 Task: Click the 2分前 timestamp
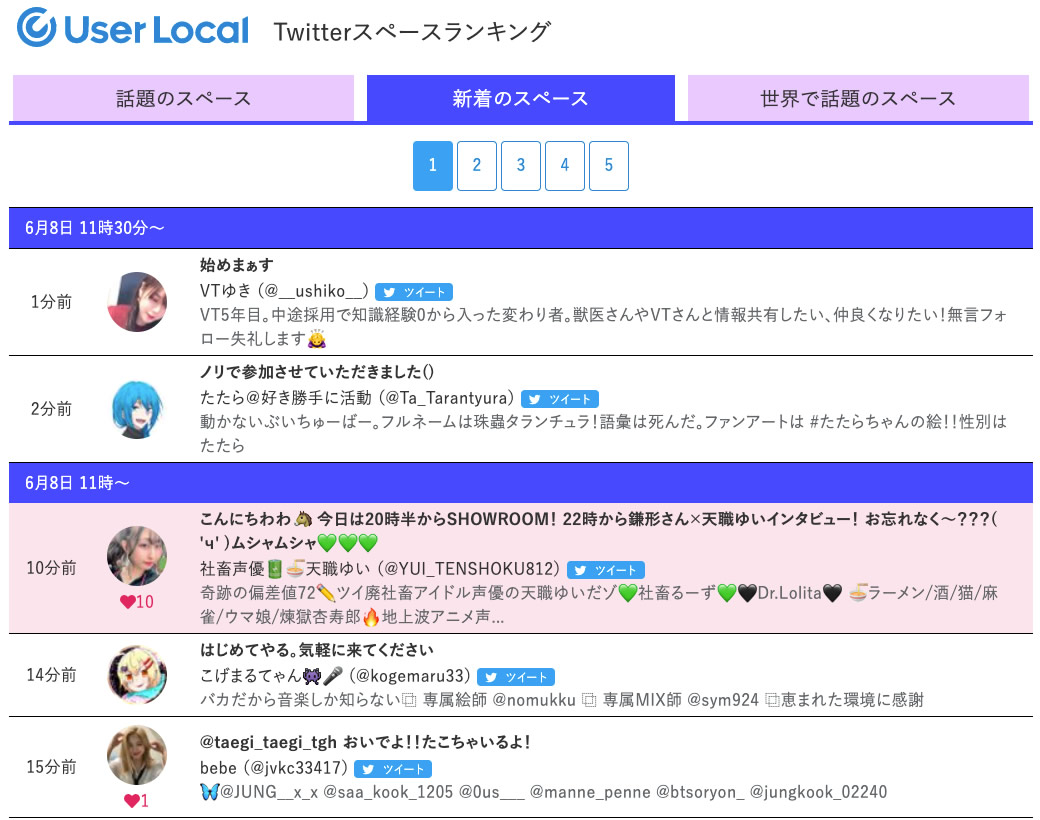(51, 409)
